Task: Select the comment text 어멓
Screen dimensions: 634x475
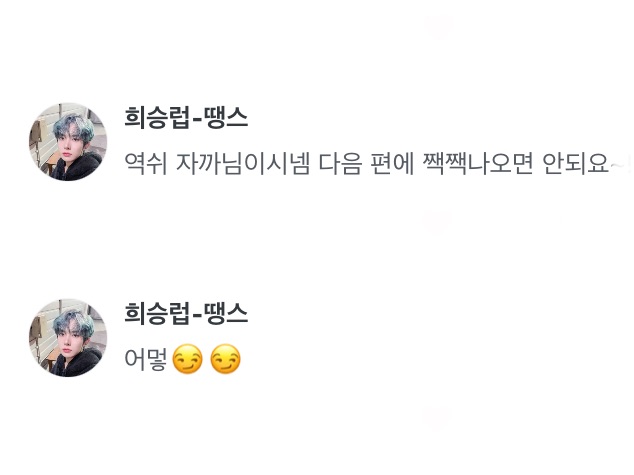Action: 146,359
